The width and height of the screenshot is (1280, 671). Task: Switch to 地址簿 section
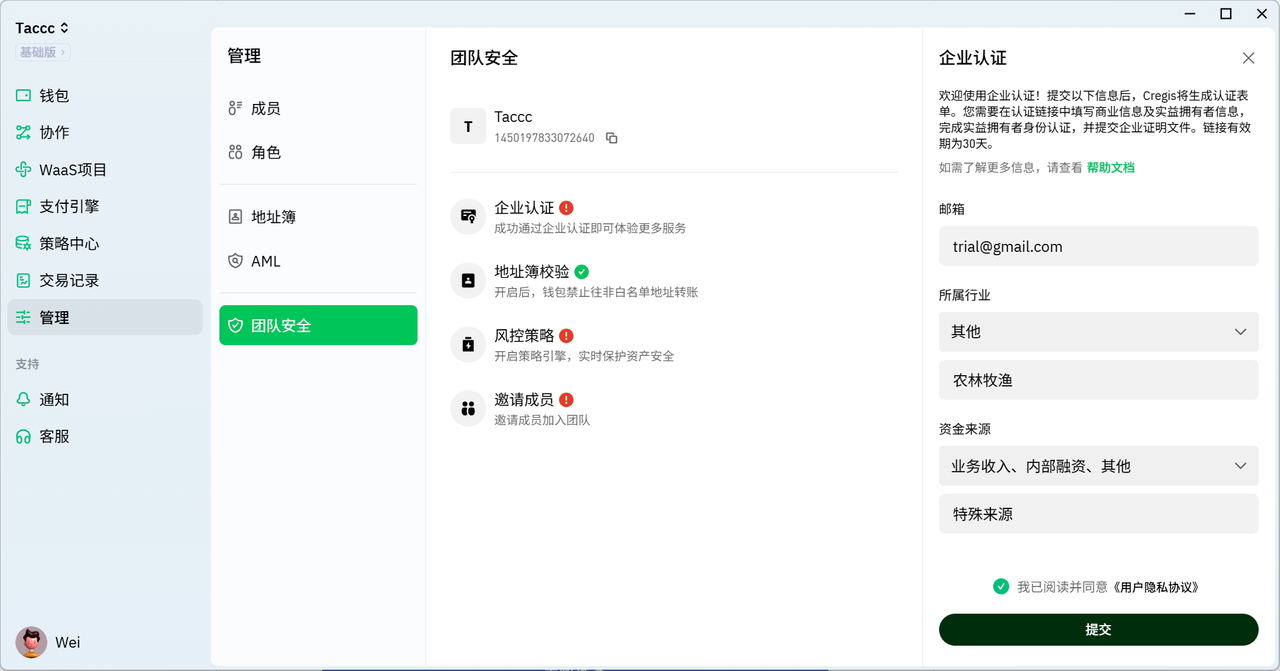tap(273, 217)
